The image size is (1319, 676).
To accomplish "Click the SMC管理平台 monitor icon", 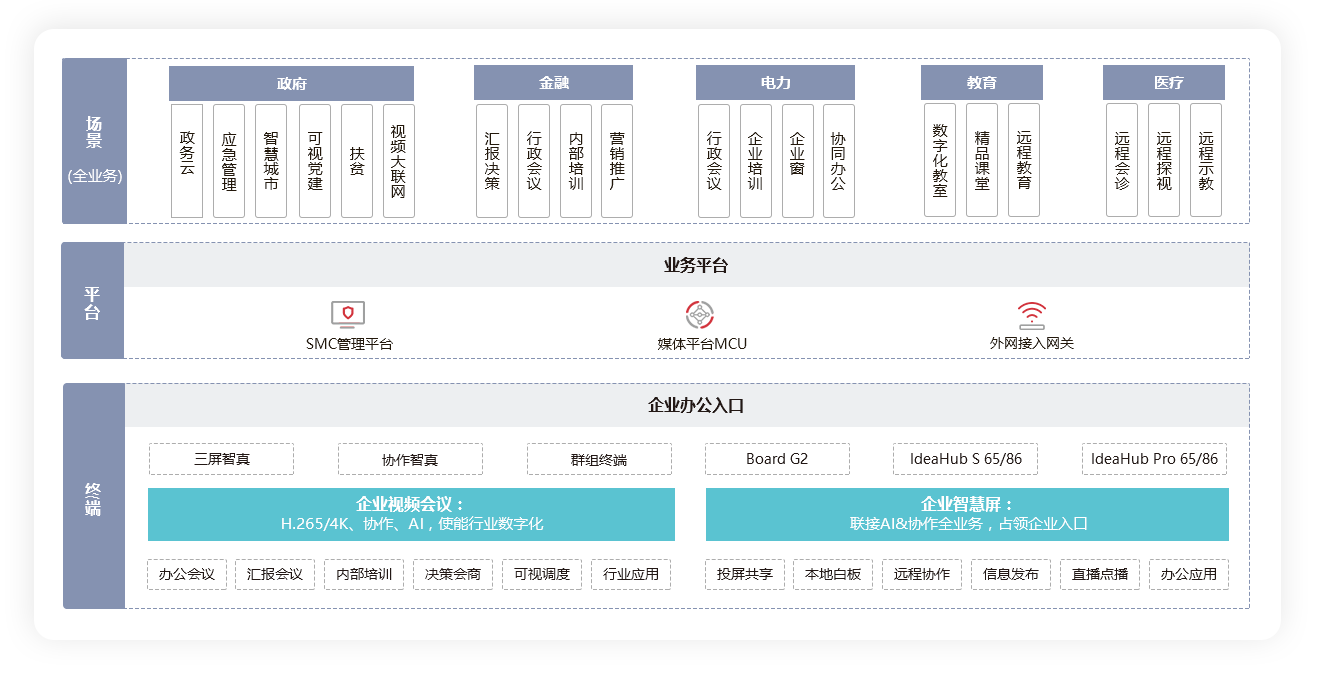I will coord(348,315).
